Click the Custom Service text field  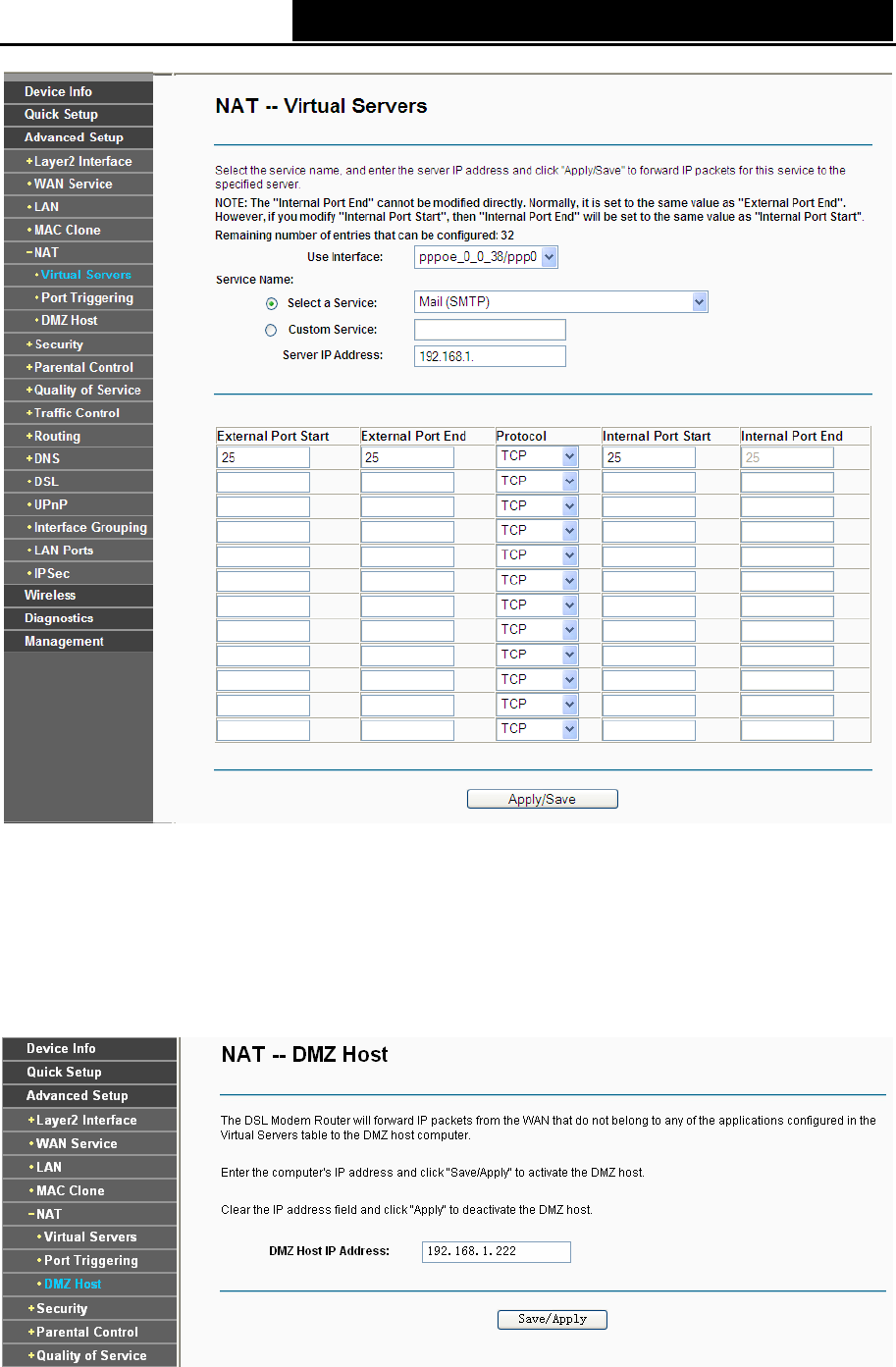[490, 330]
